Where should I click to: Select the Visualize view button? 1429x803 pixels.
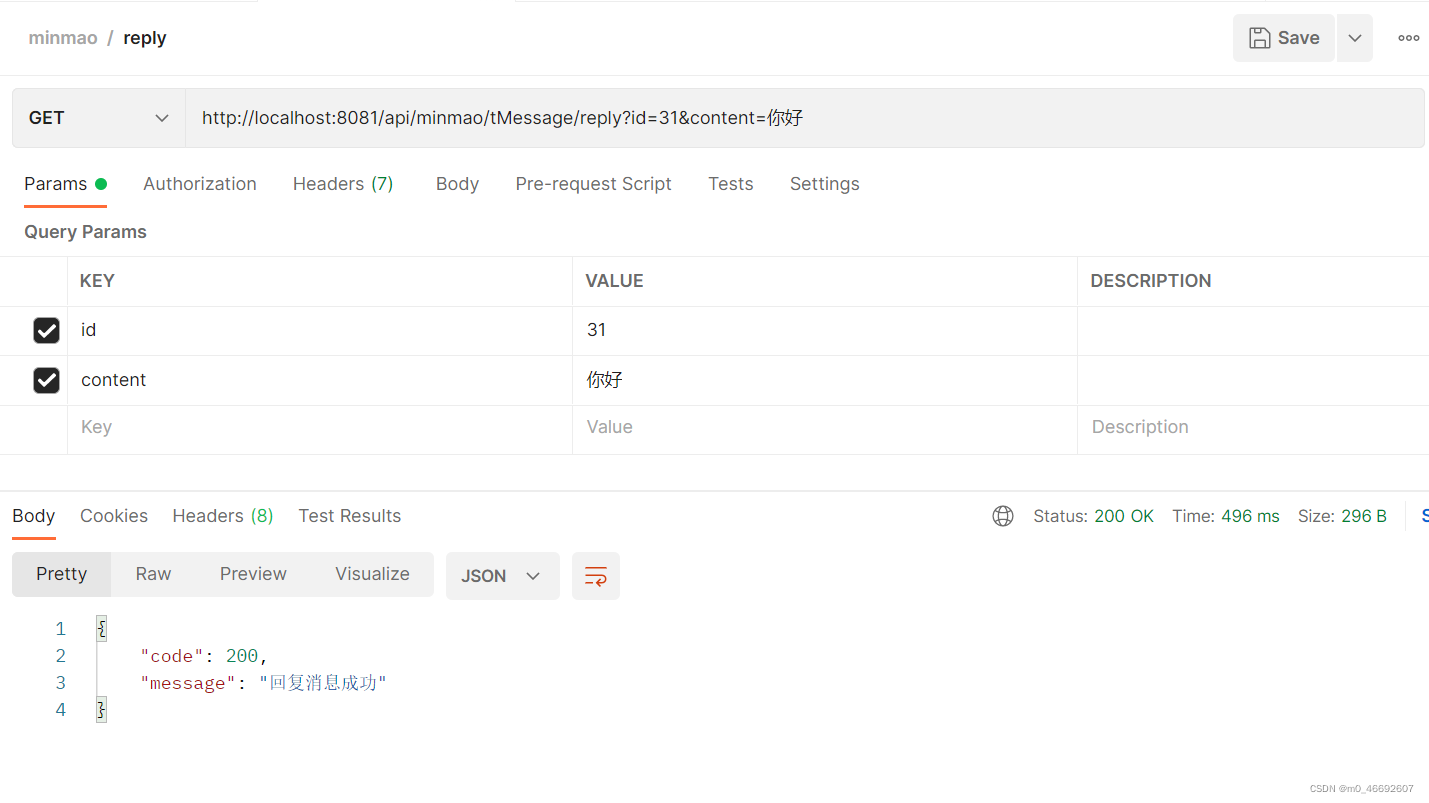coord(372,574)
